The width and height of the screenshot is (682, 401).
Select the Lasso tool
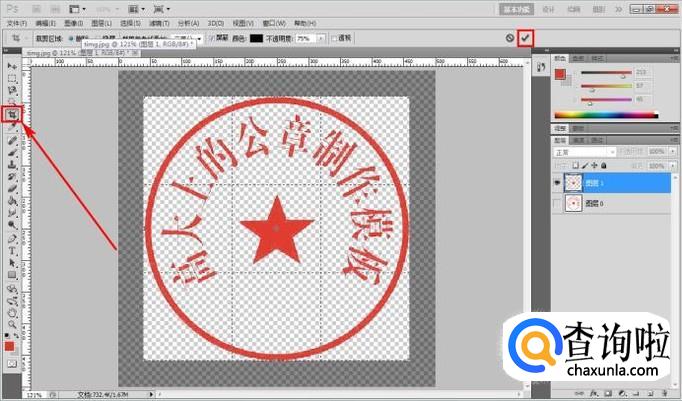12,89
